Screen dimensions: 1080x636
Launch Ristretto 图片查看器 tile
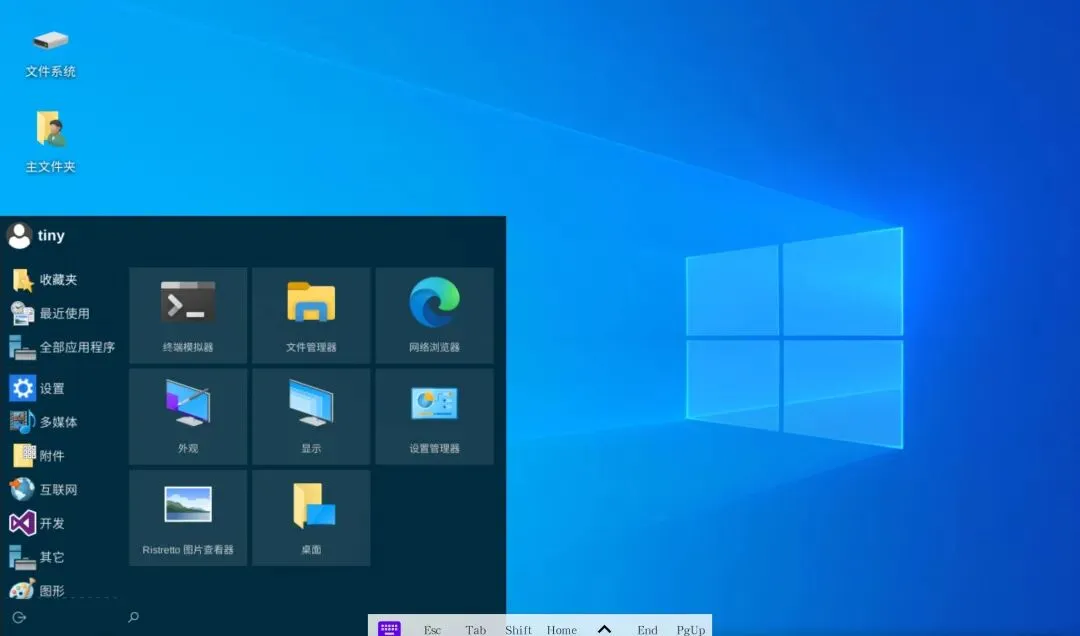coord(188,518)
